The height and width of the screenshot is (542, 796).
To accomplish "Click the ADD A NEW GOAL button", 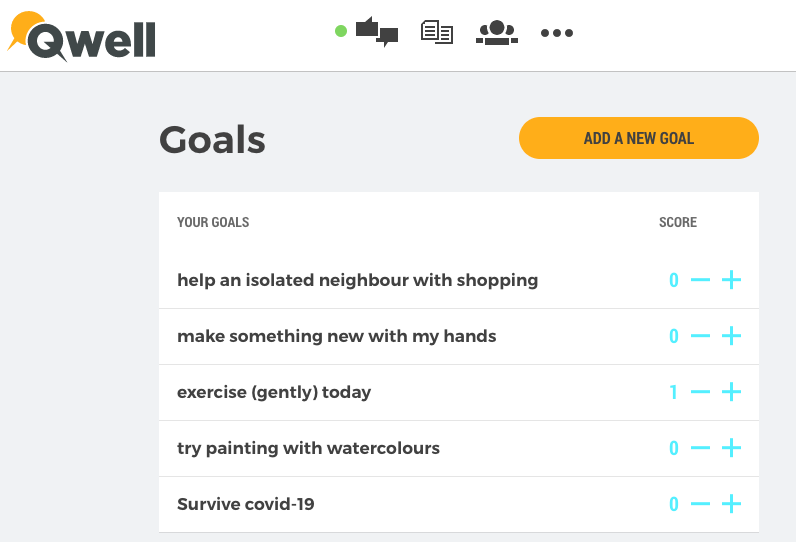I will point(639,138).
